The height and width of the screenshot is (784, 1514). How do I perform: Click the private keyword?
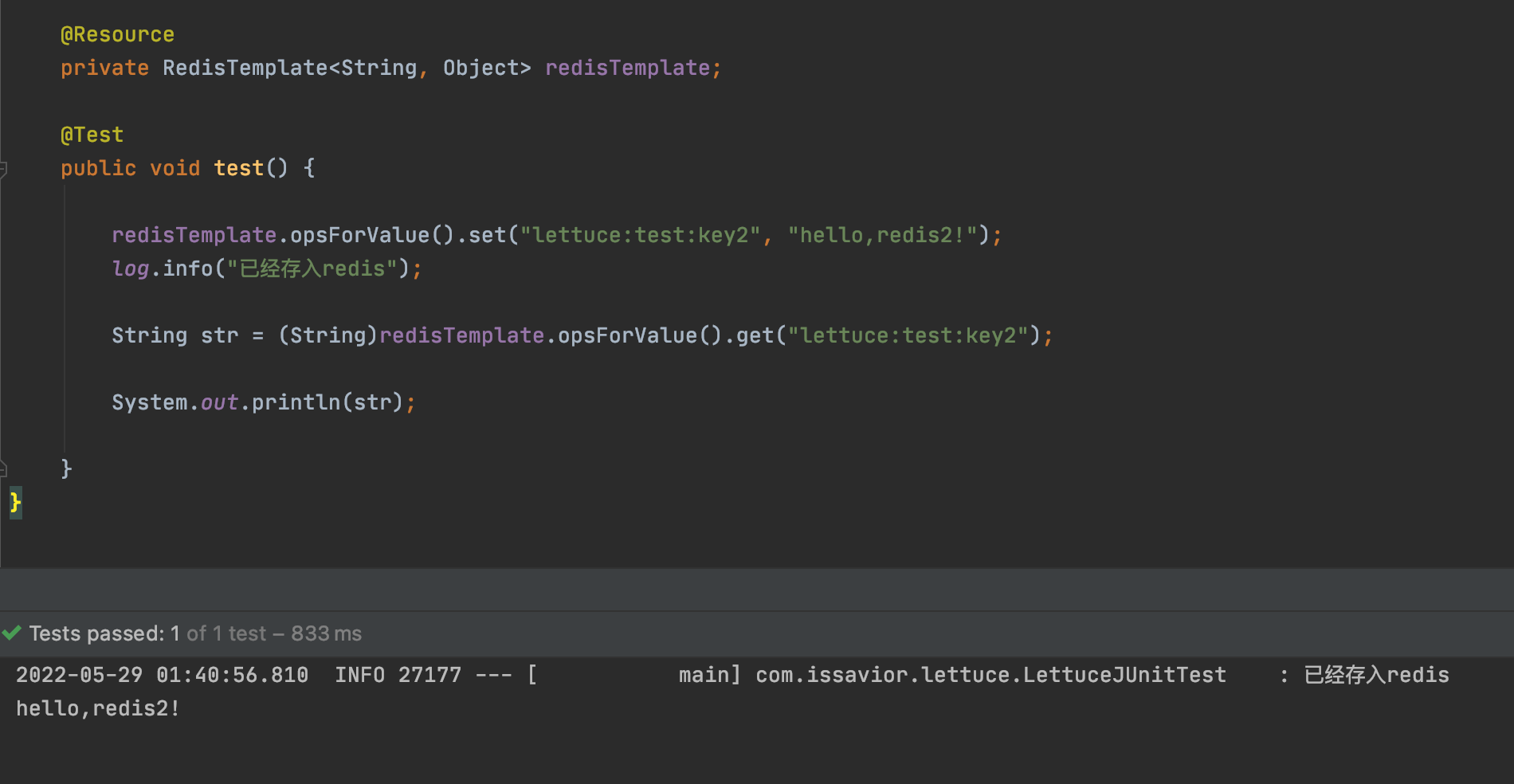click(x=104, y=69)
